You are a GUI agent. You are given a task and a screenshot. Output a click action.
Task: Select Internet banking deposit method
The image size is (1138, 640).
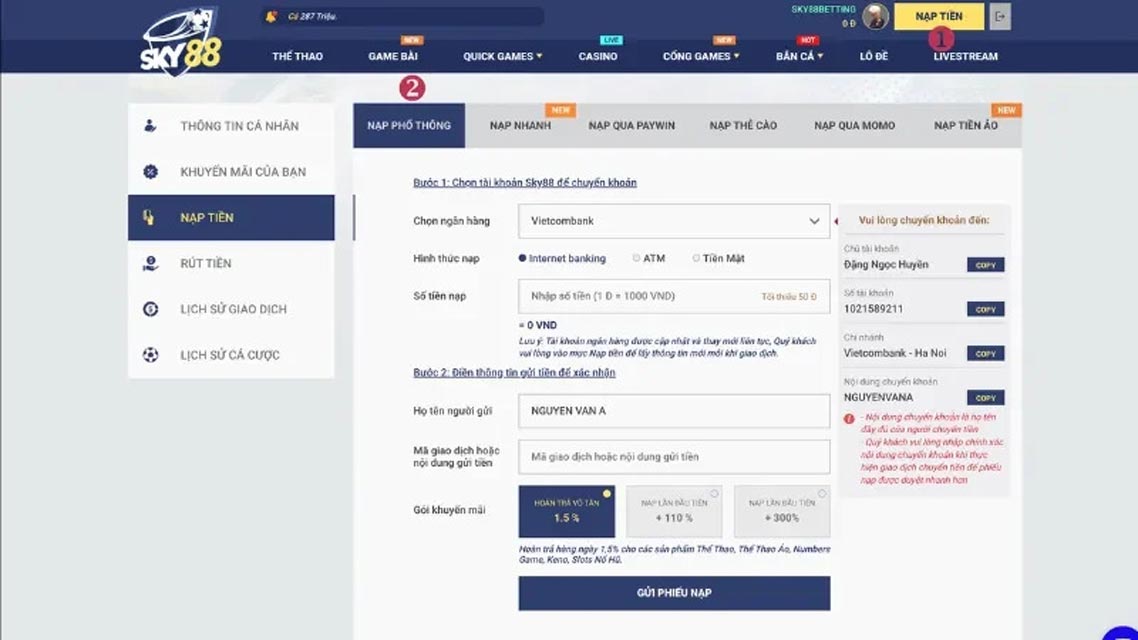[522, 258]
